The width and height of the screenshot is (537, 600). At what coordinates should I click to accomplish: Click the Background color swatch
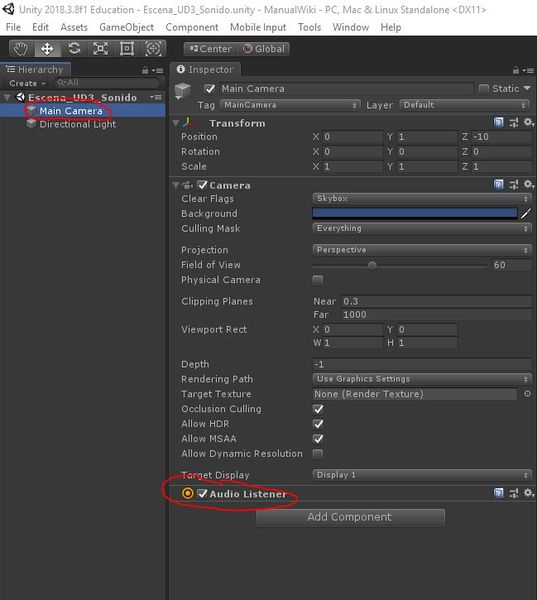point(415,214)
